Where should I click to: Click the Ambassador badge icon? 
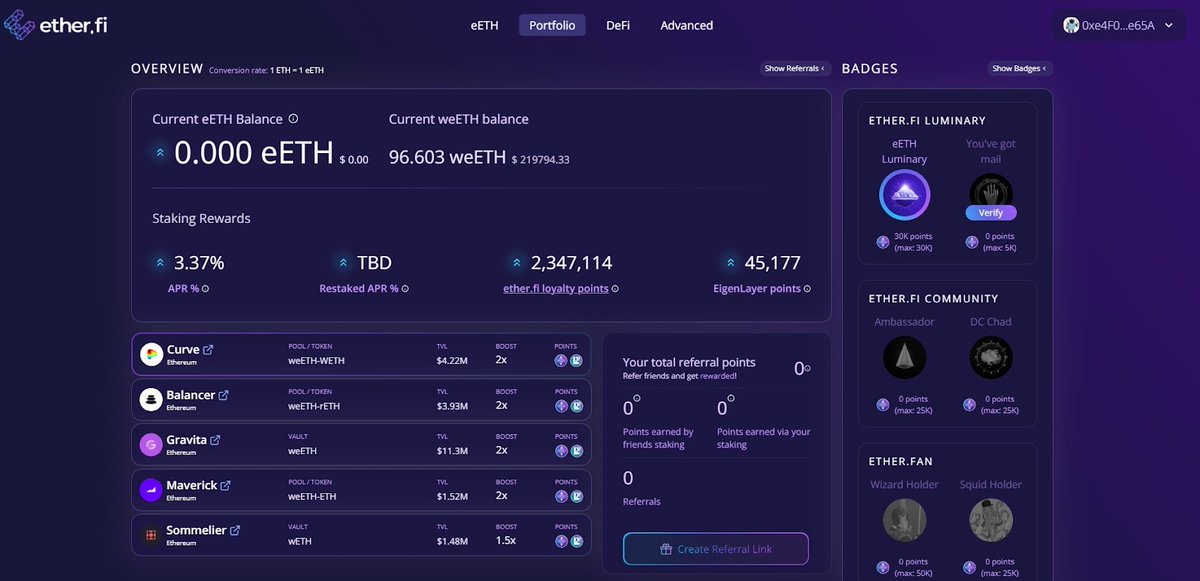(904, 357)
